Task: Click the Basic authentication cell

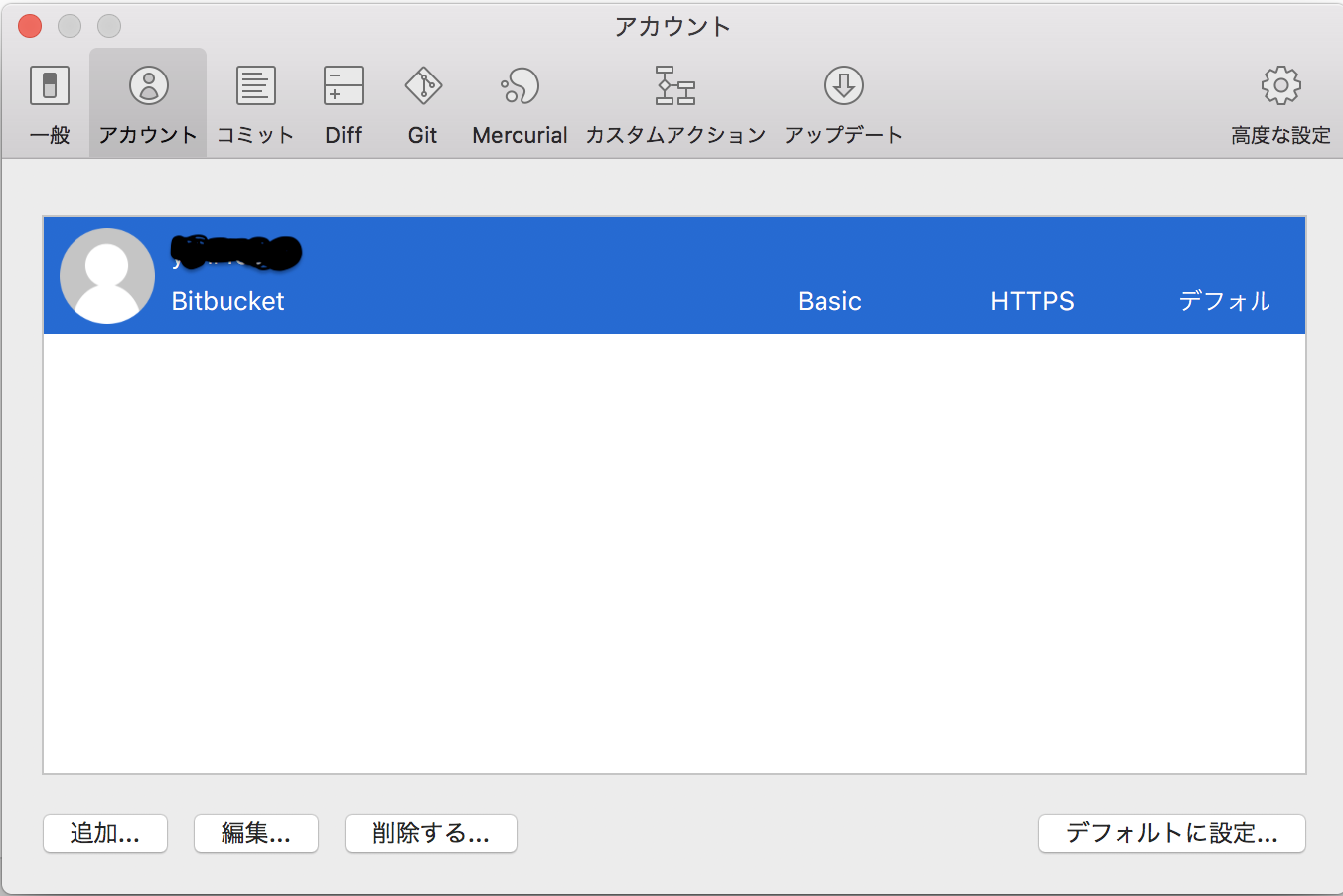Action: pos(829,301)
